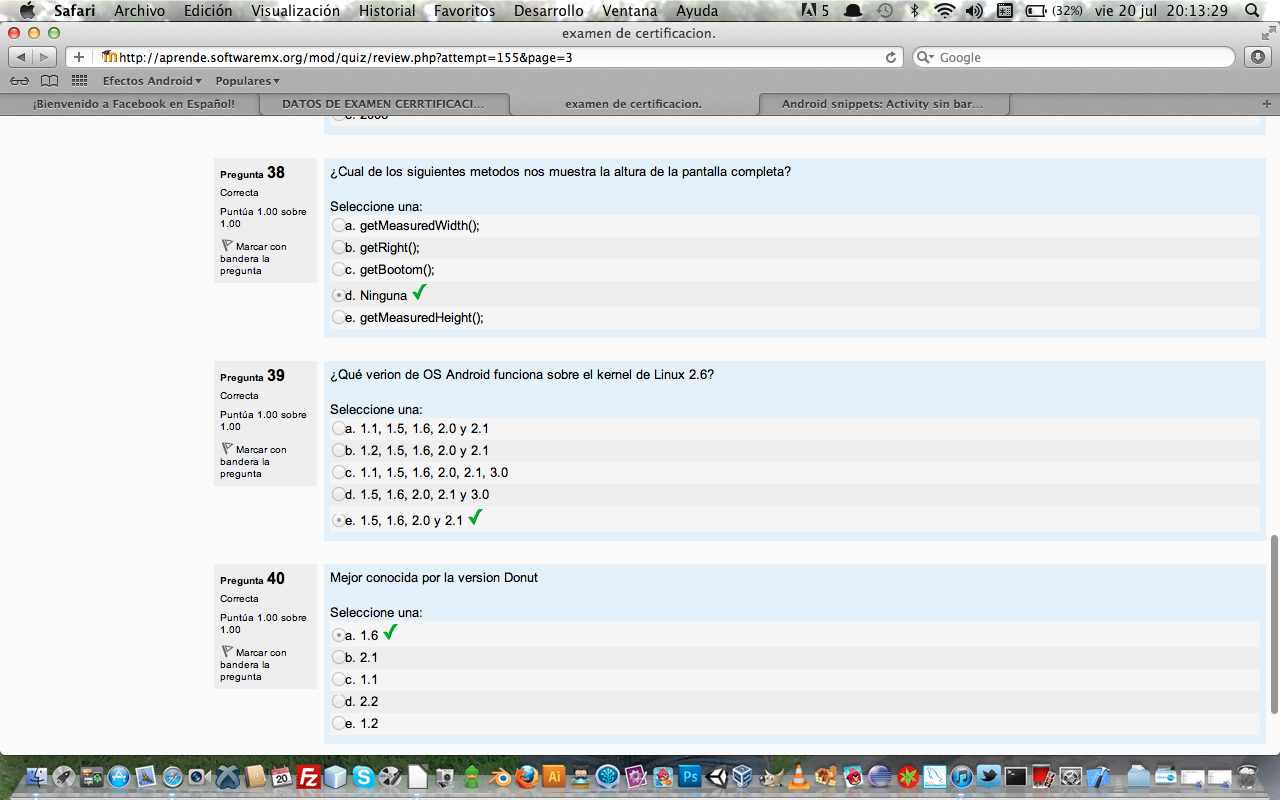Choose option c. 1.1, 1.5, 1.6, 2.0, 2.1, 3.0

(x=338, y=473)
